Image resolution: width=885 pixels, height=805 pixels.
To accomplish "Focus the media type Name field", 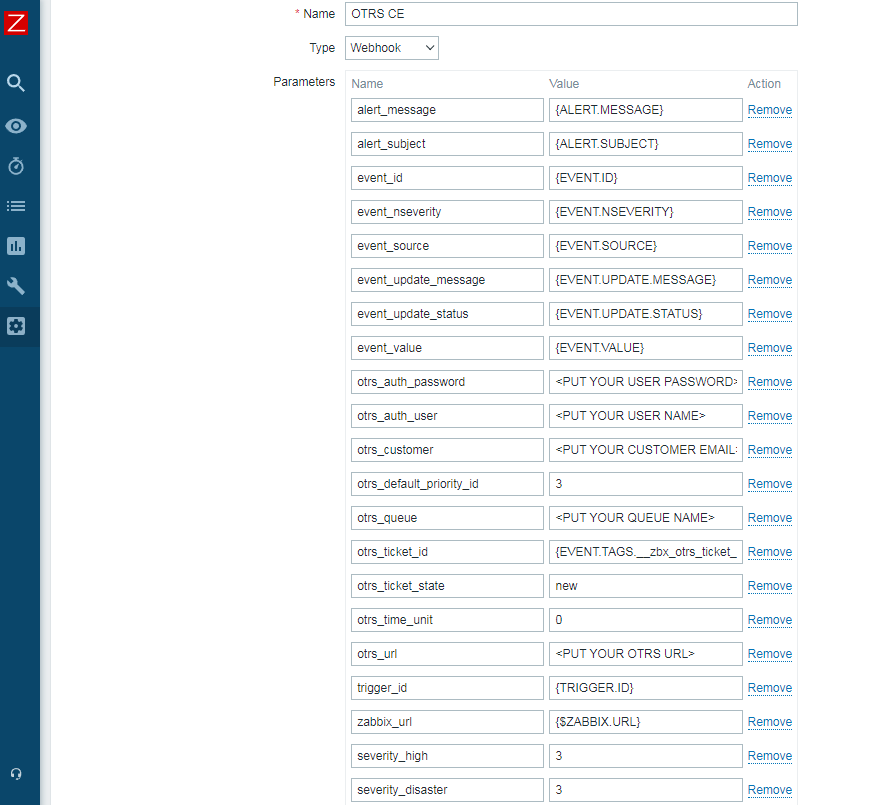I will (571, 13).
